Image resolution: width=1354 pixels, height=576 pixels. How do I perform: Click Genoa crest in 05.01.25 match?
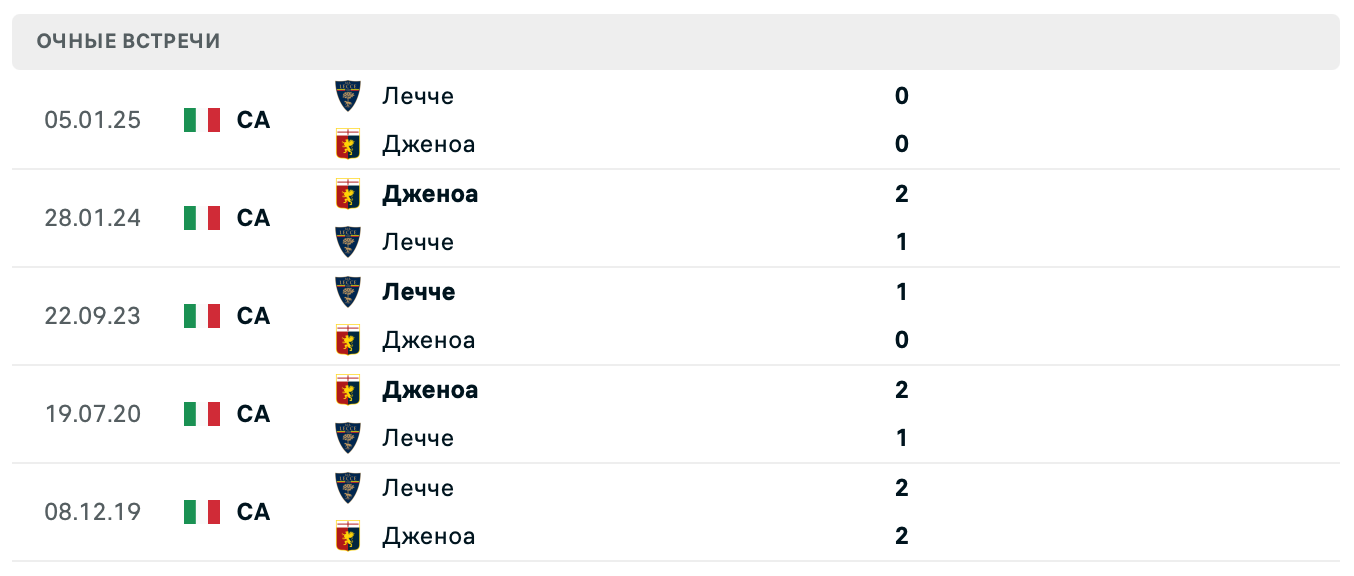tap(348, 144)
